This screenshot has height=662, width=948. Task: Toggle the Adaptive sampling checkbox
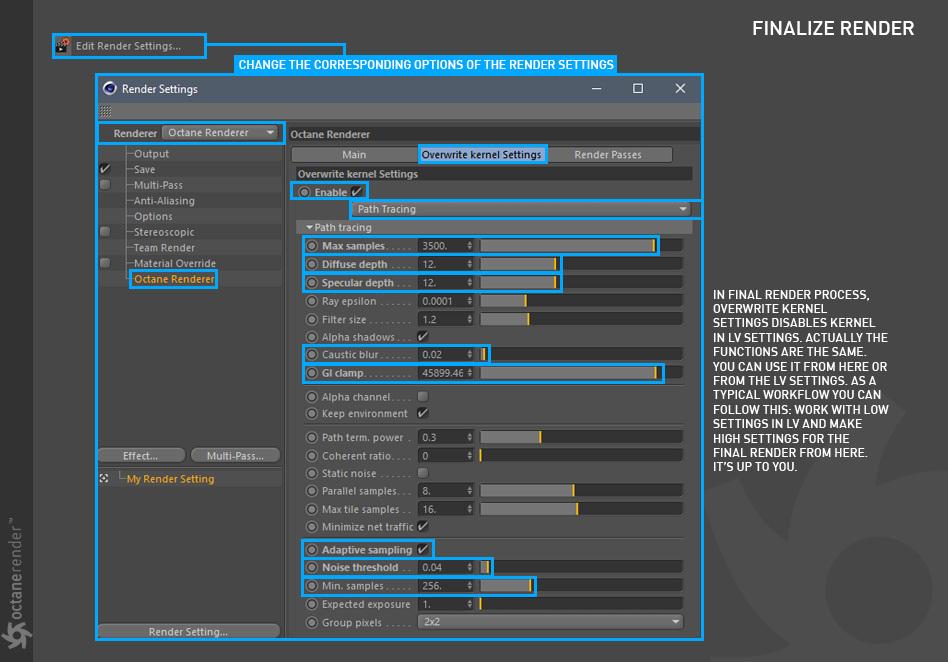coord(423,549)
